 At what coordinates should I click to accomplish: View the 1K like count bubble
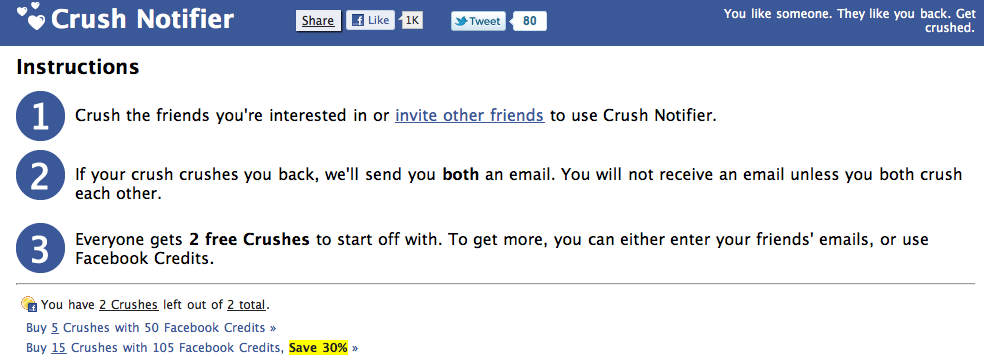pyautogui.click(x=411, y=21)
